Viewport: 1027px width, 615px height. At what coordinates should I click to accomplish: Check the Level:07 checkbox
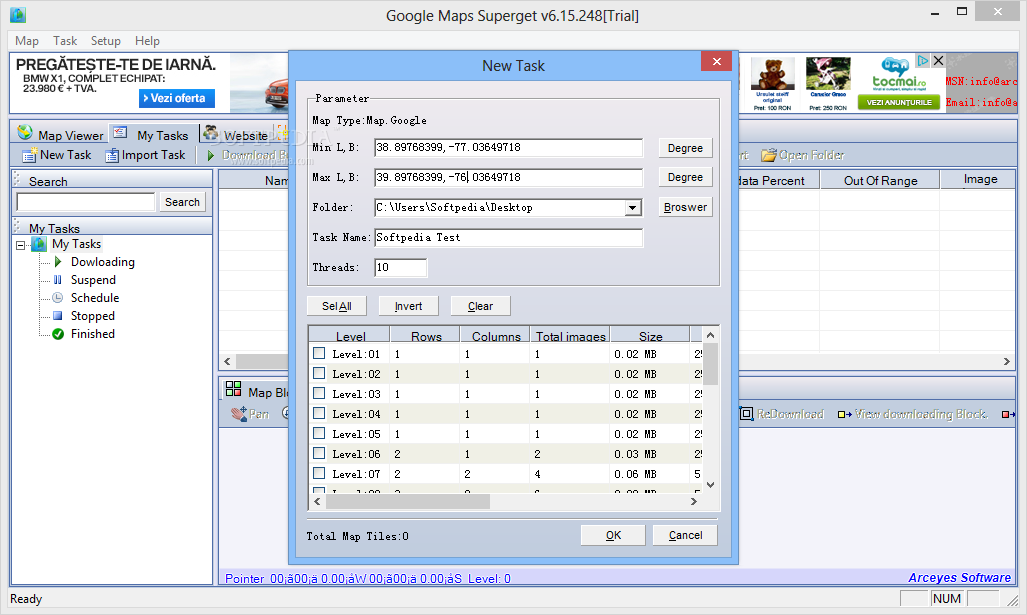pyautogui.click(x=319, y=473)
